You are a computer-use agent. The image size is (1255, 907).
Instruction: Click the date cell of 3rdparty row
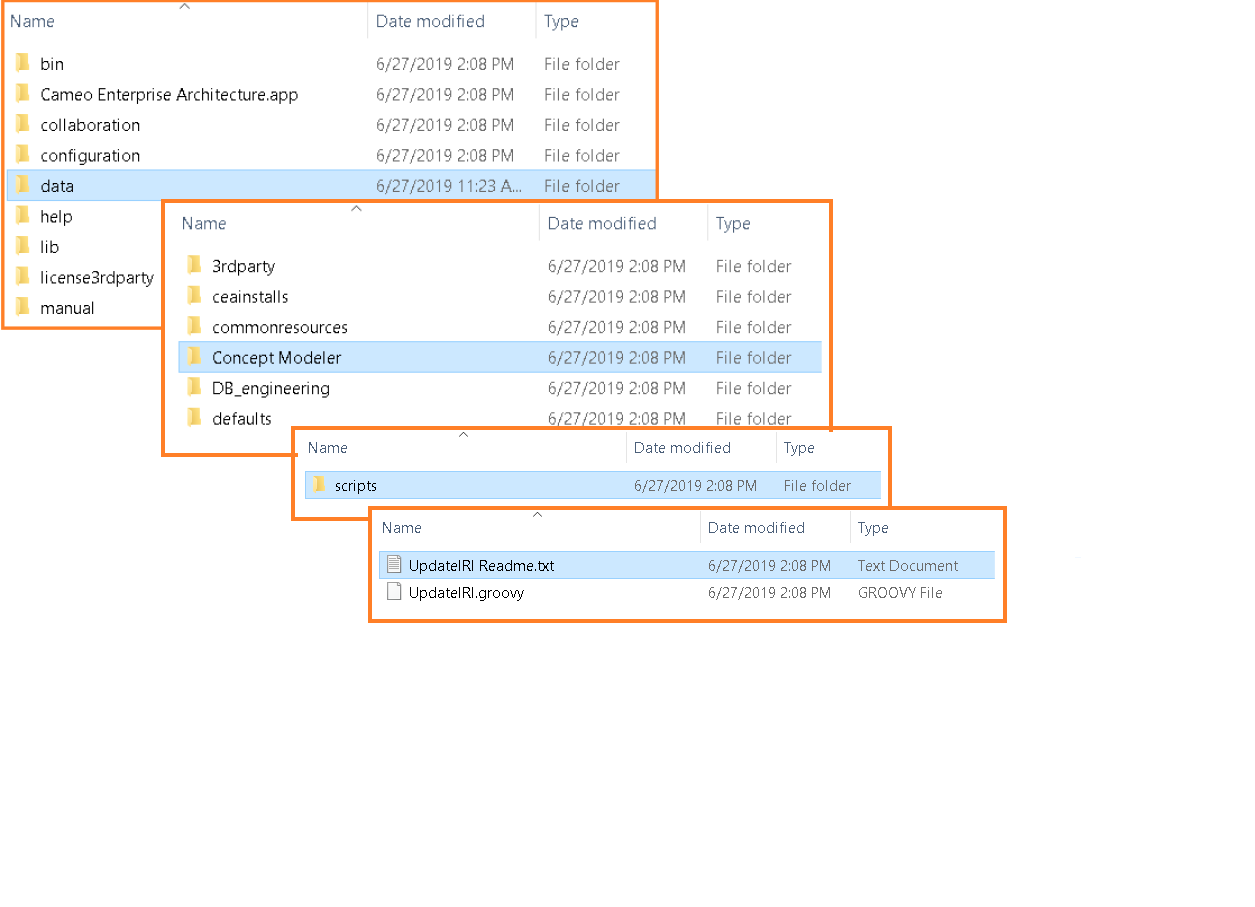617,266
